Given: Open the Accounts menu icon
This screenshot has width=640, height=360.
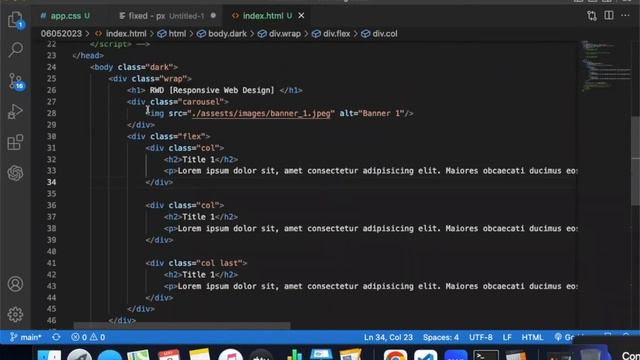Looking at the screenshot, I should [16, 284].
